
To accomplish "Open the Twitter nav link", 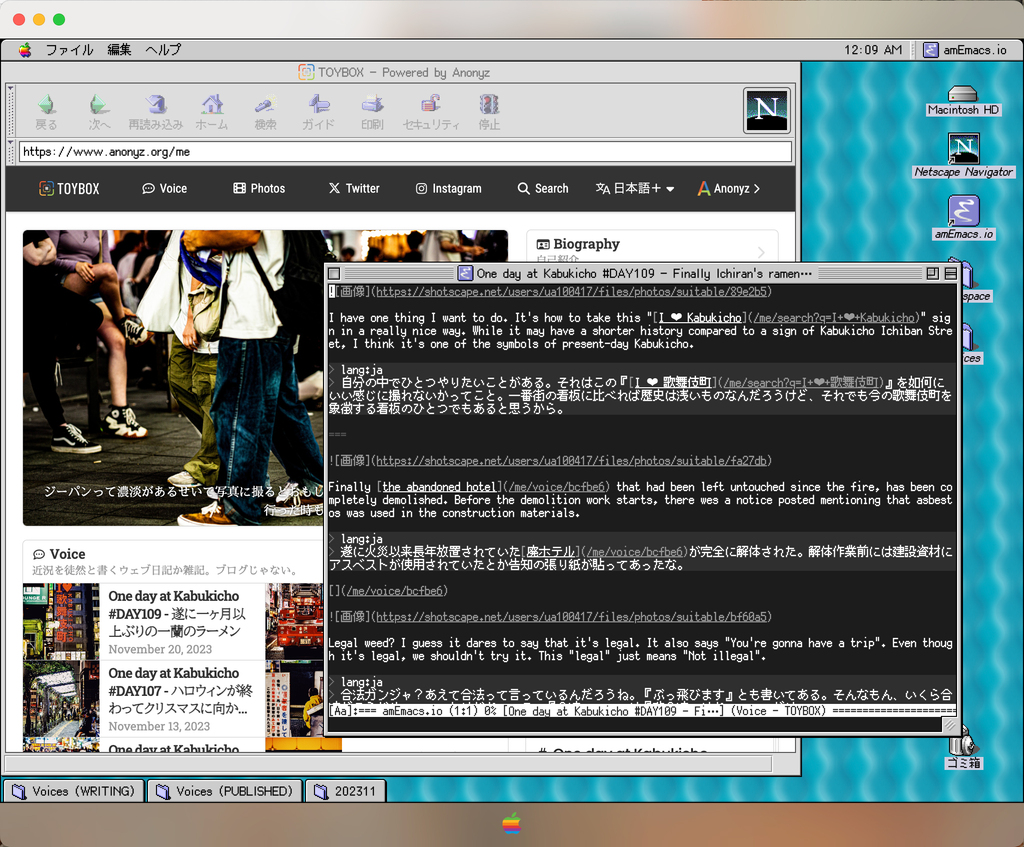I will click(354, 189).
